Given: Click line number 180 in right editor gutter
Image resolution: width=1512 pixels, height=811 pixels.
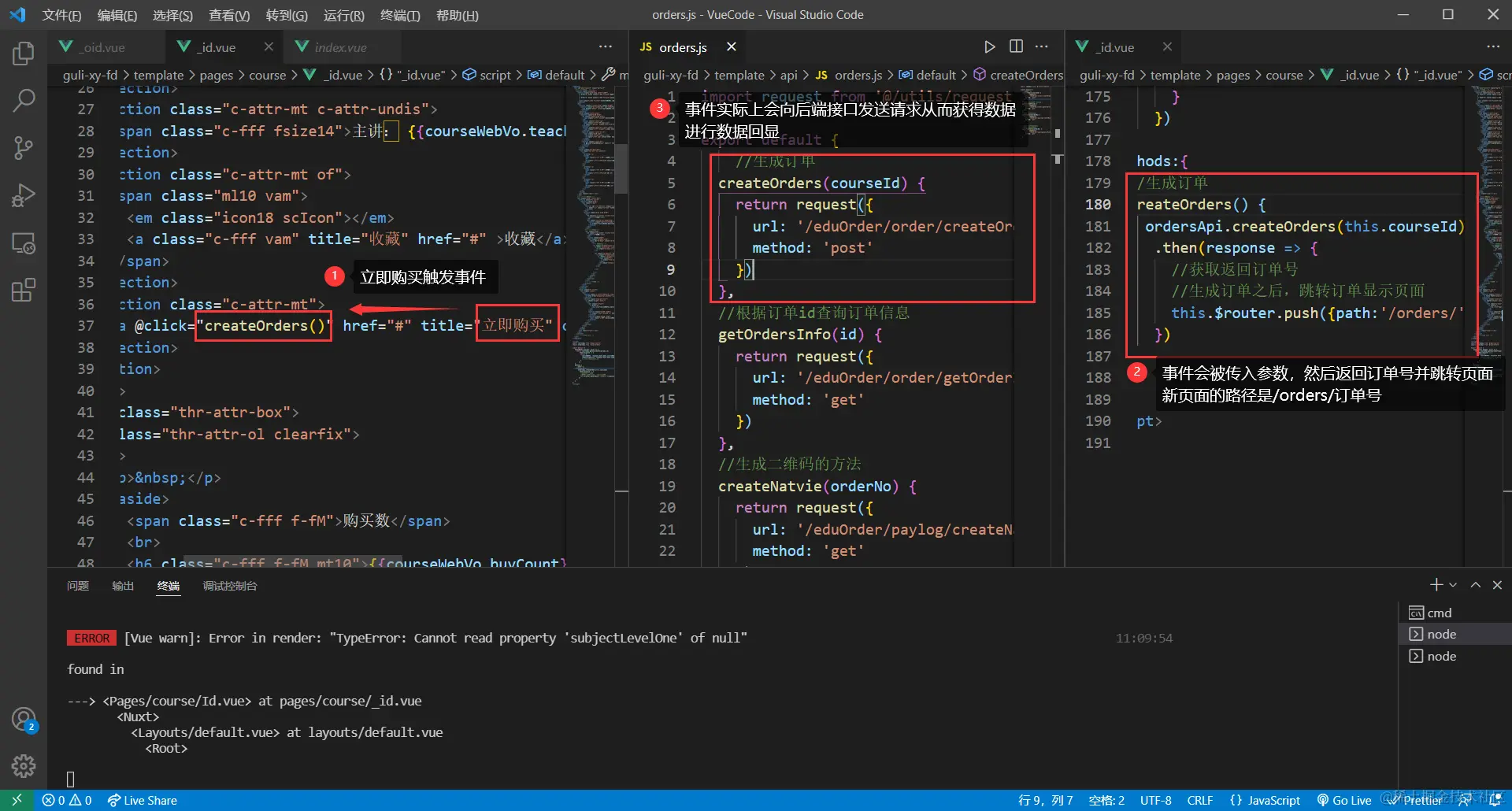Looking at the screenshot, I should [x=1098, y=205].
